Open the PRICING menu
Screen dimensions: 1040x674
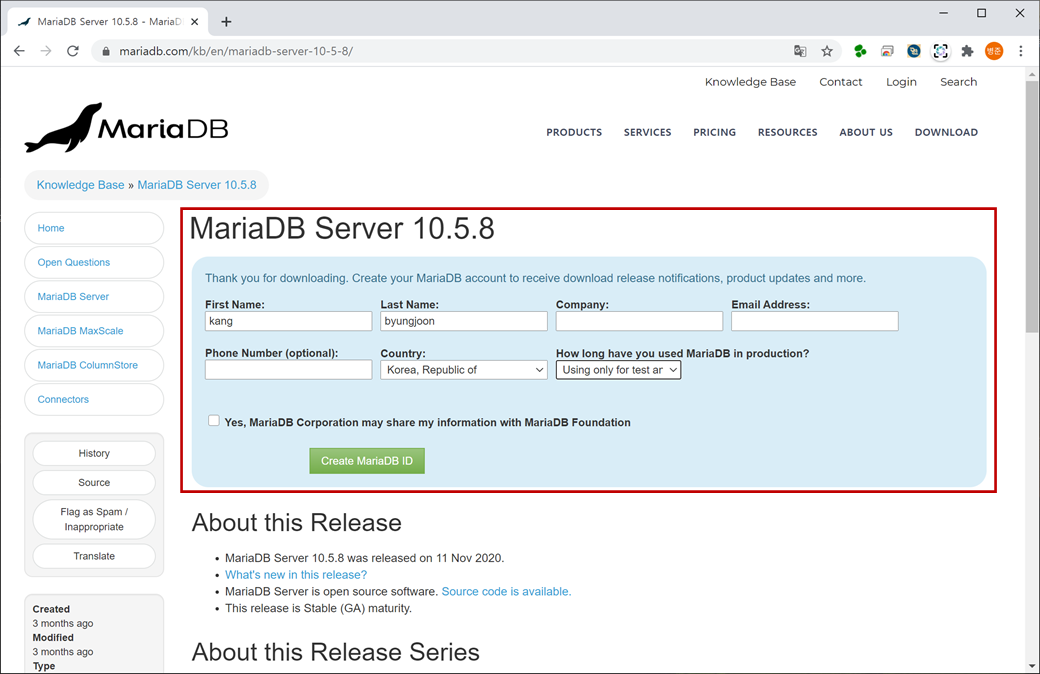(x=714, y=132)
